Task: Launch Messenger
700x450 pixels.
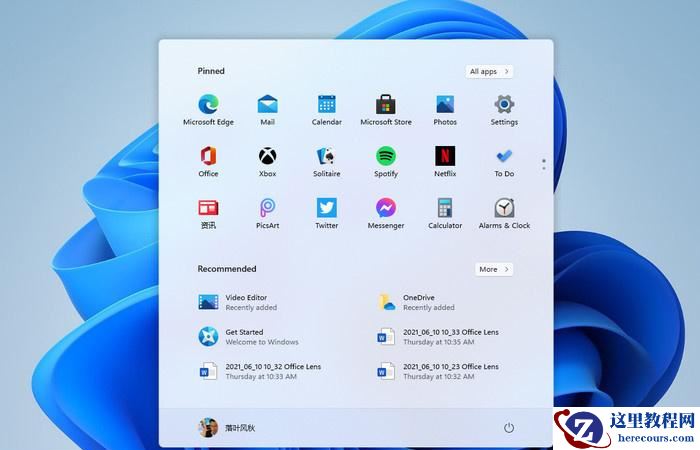Action: coord(386,213)
